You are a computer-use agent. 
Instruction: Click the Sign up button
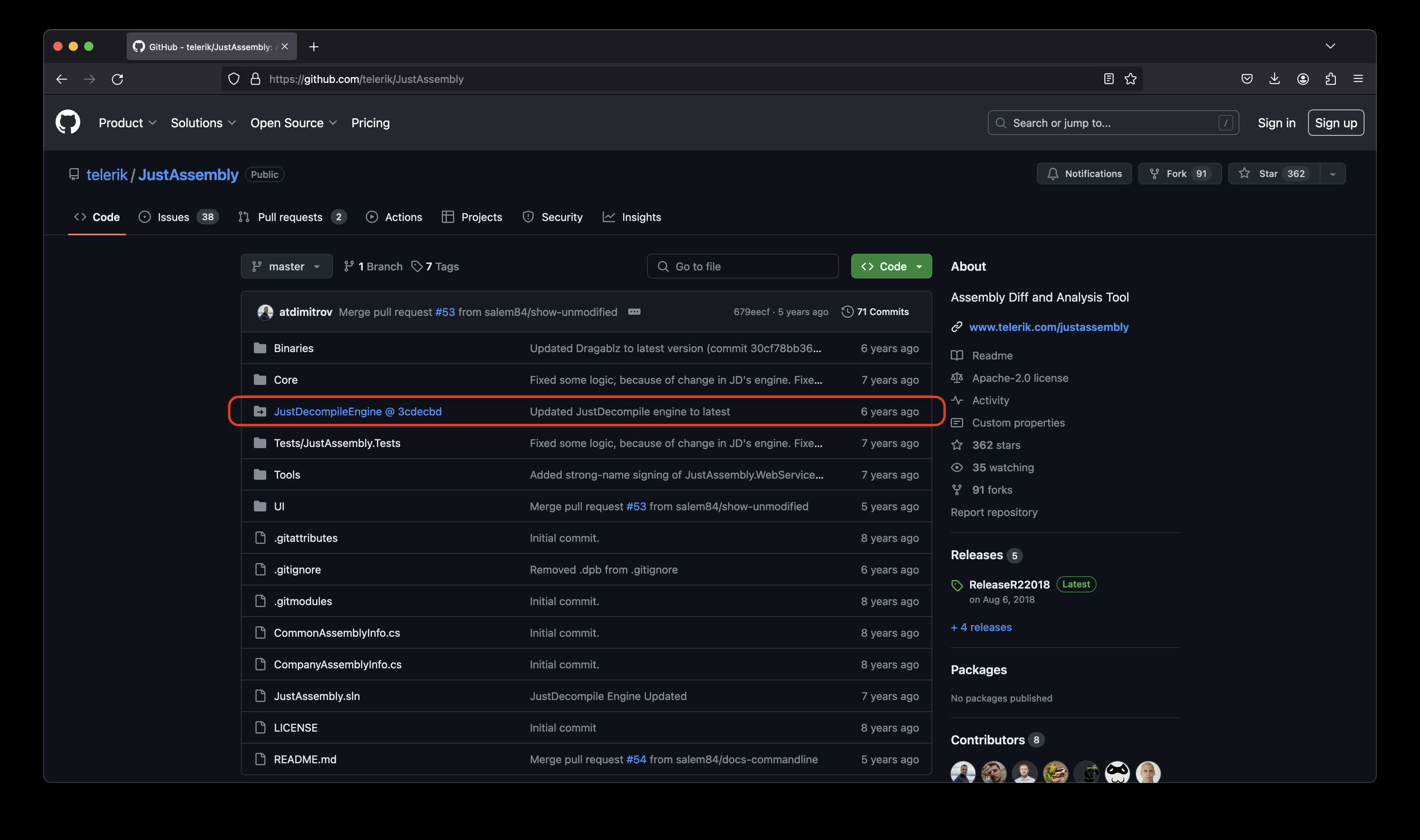pyautogui.click(x=1335, y=123)
